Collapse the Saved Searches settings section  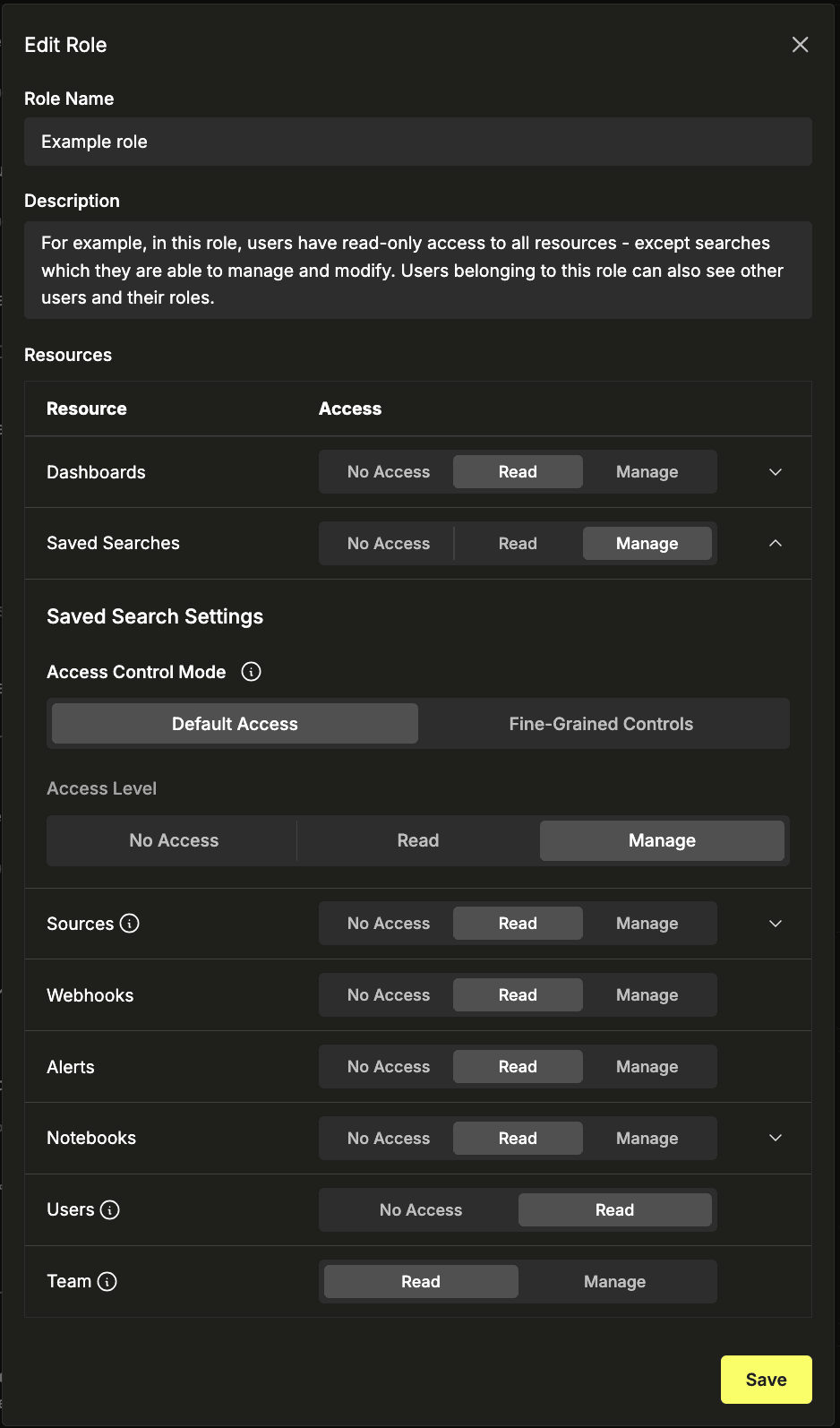coord(776,544)
